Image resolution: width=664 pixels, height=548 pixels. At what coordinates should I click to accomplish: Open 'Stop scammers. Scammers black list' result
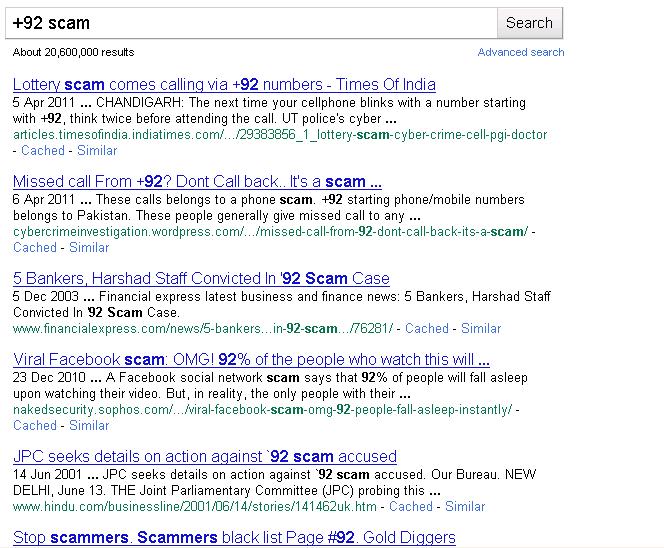coord(234,537)
